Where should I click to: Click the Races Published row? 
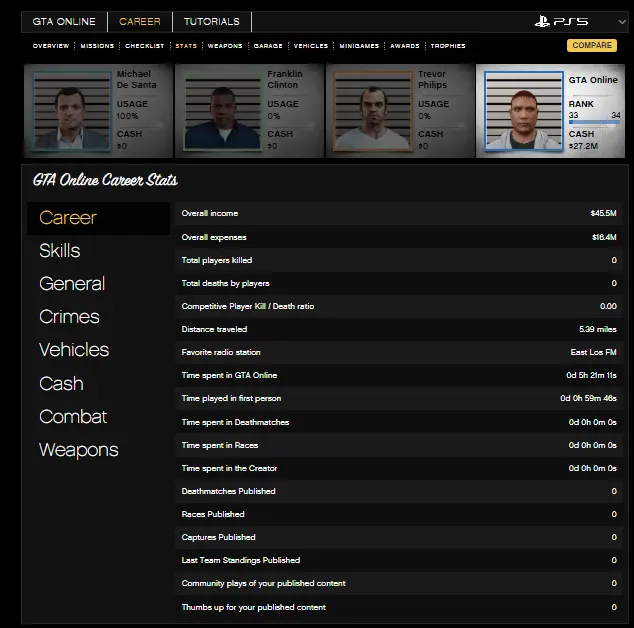[399, 514]
